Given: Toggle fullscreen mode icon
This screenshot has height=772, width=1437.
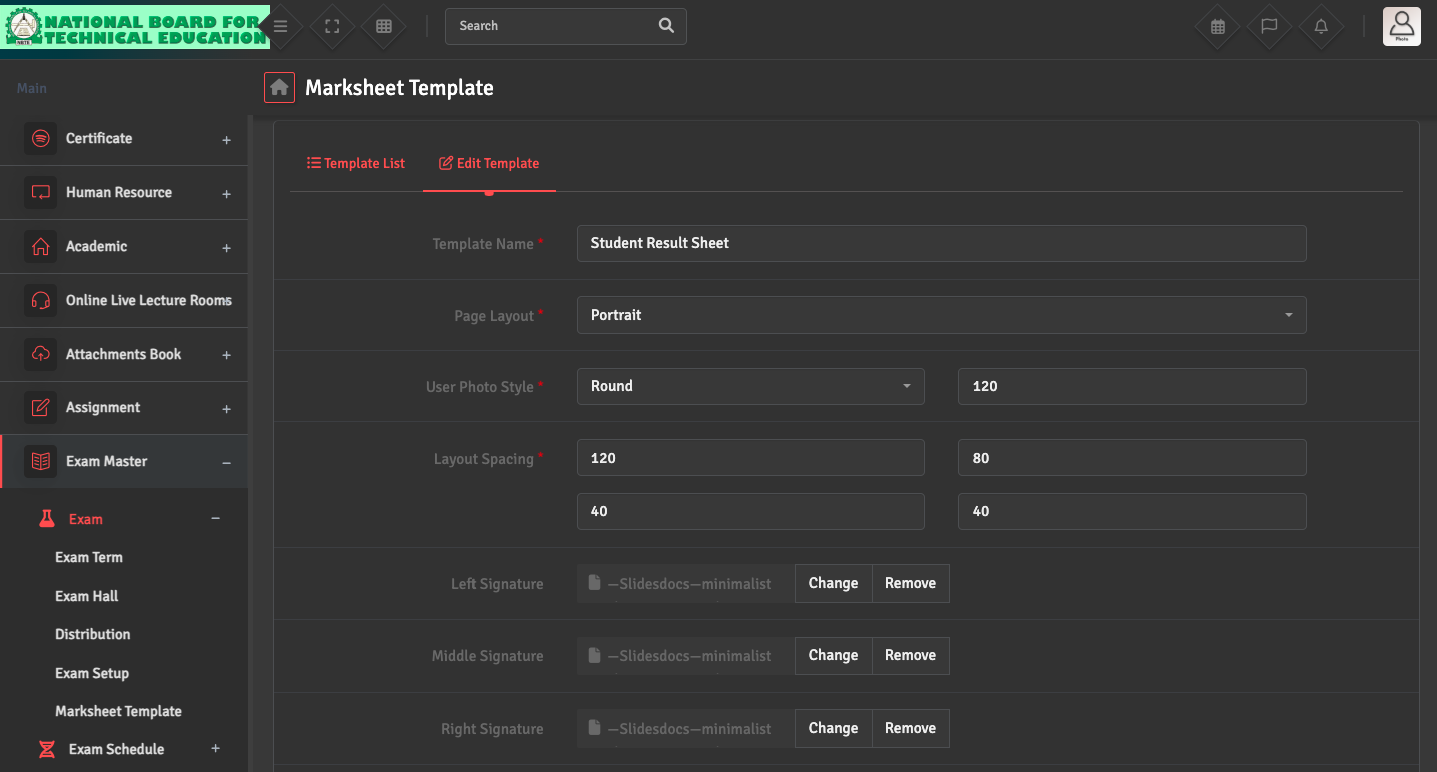Looking at the screenshot, I should pos(332,27).
